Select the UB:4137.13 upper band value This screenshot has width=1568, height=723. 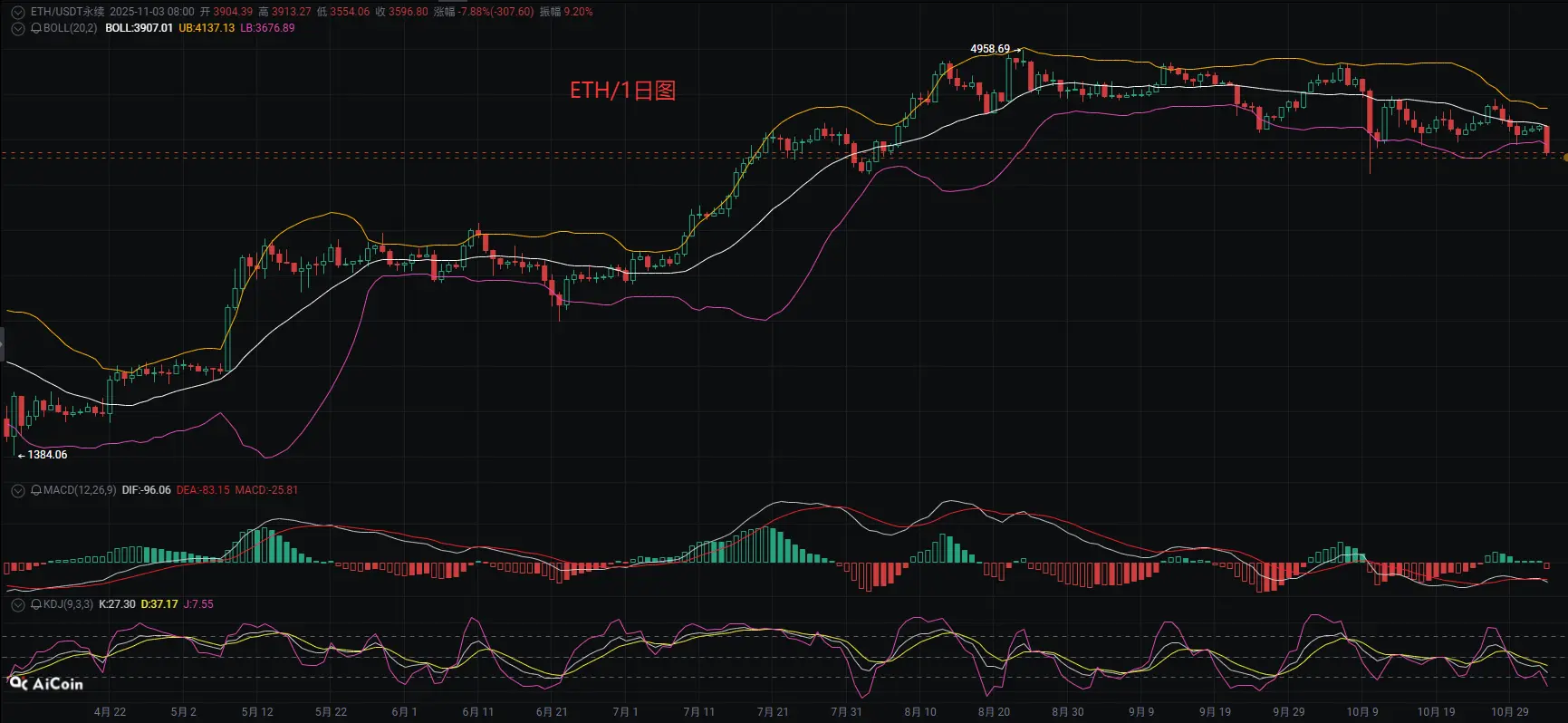point(207,28)
